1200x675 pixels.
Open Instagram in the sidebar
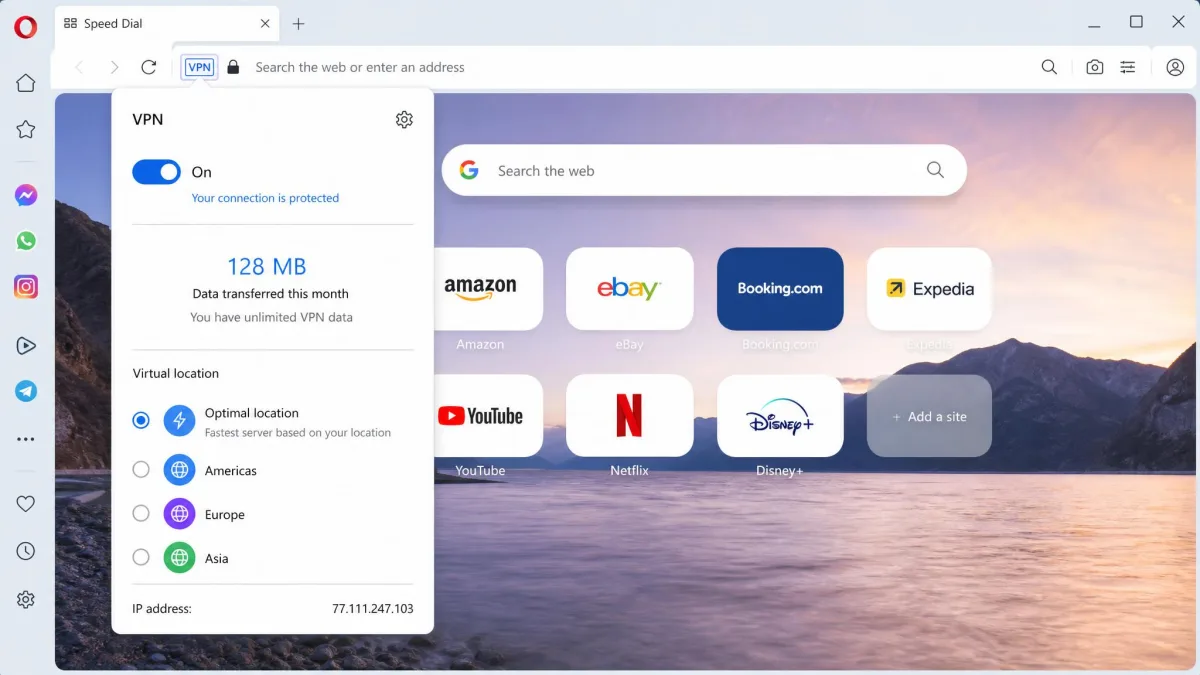point(26,287)
